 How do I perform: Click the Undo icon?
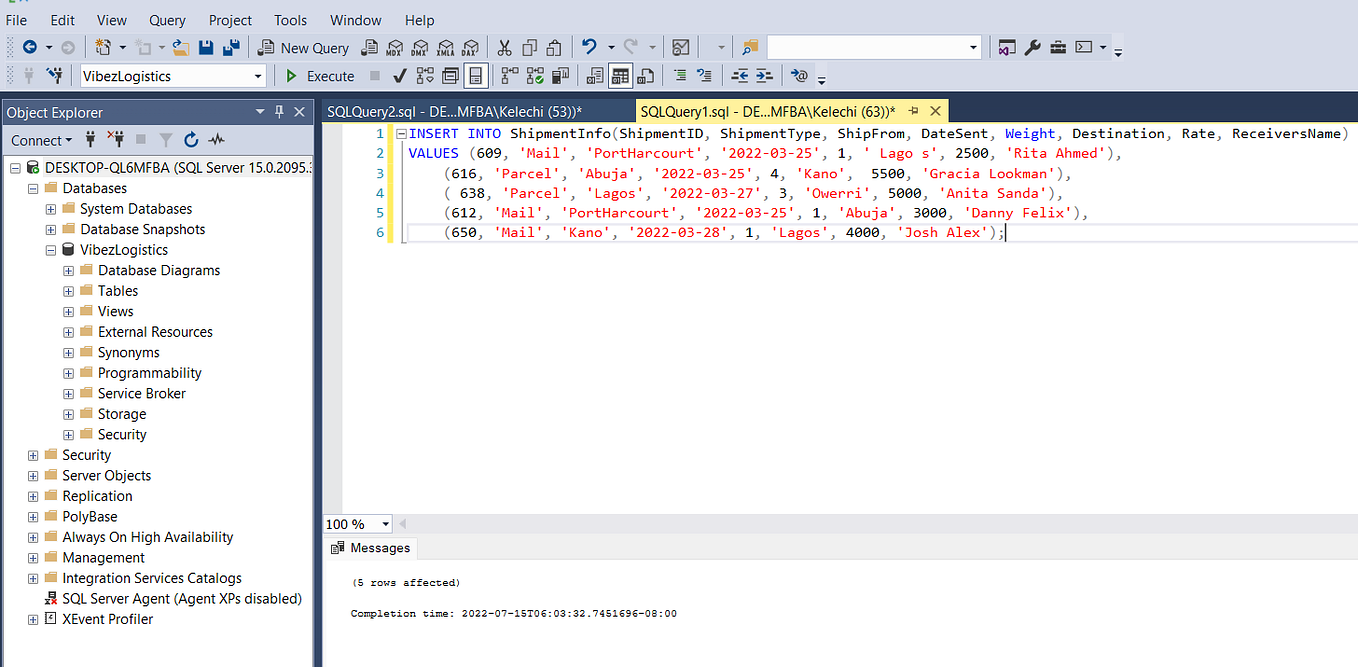590,47
